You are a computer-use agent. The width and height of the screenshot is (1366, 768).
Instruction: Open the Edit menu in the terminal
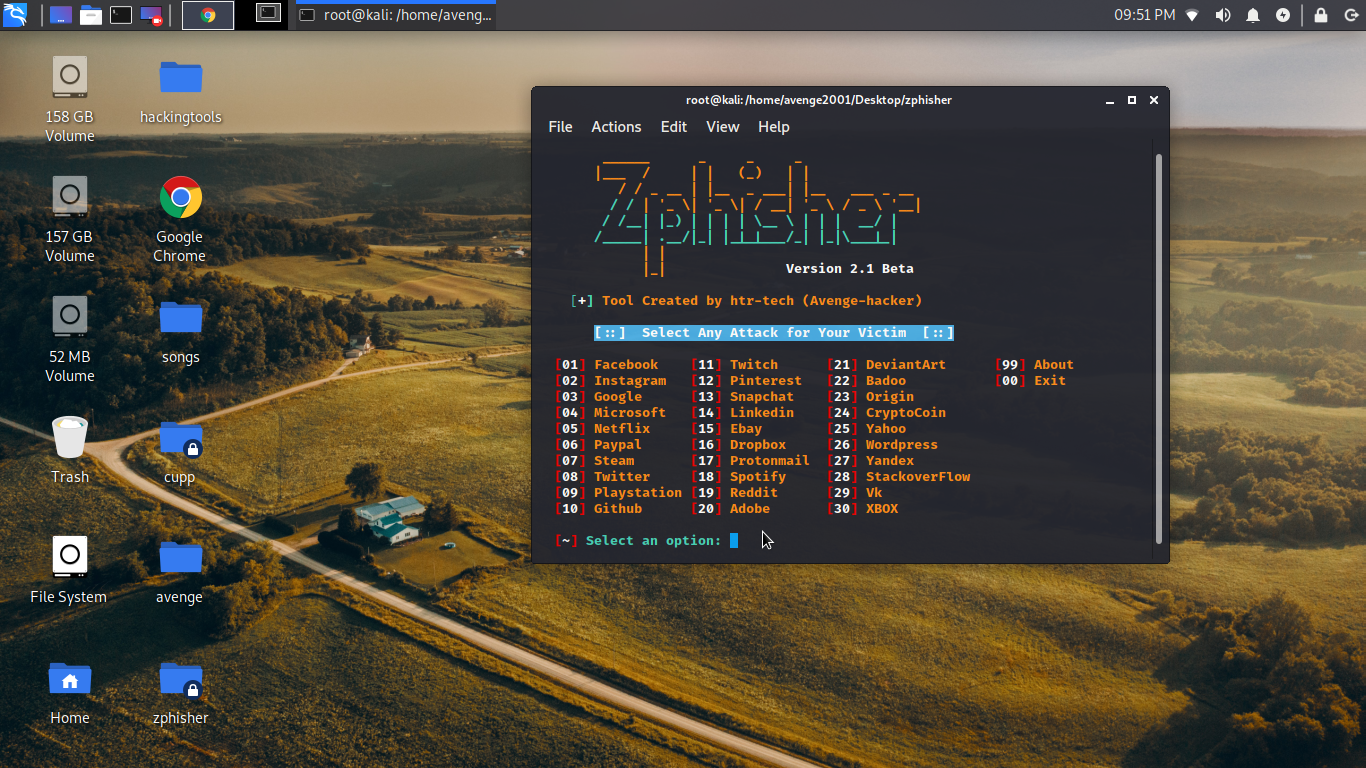click(674, 127)
